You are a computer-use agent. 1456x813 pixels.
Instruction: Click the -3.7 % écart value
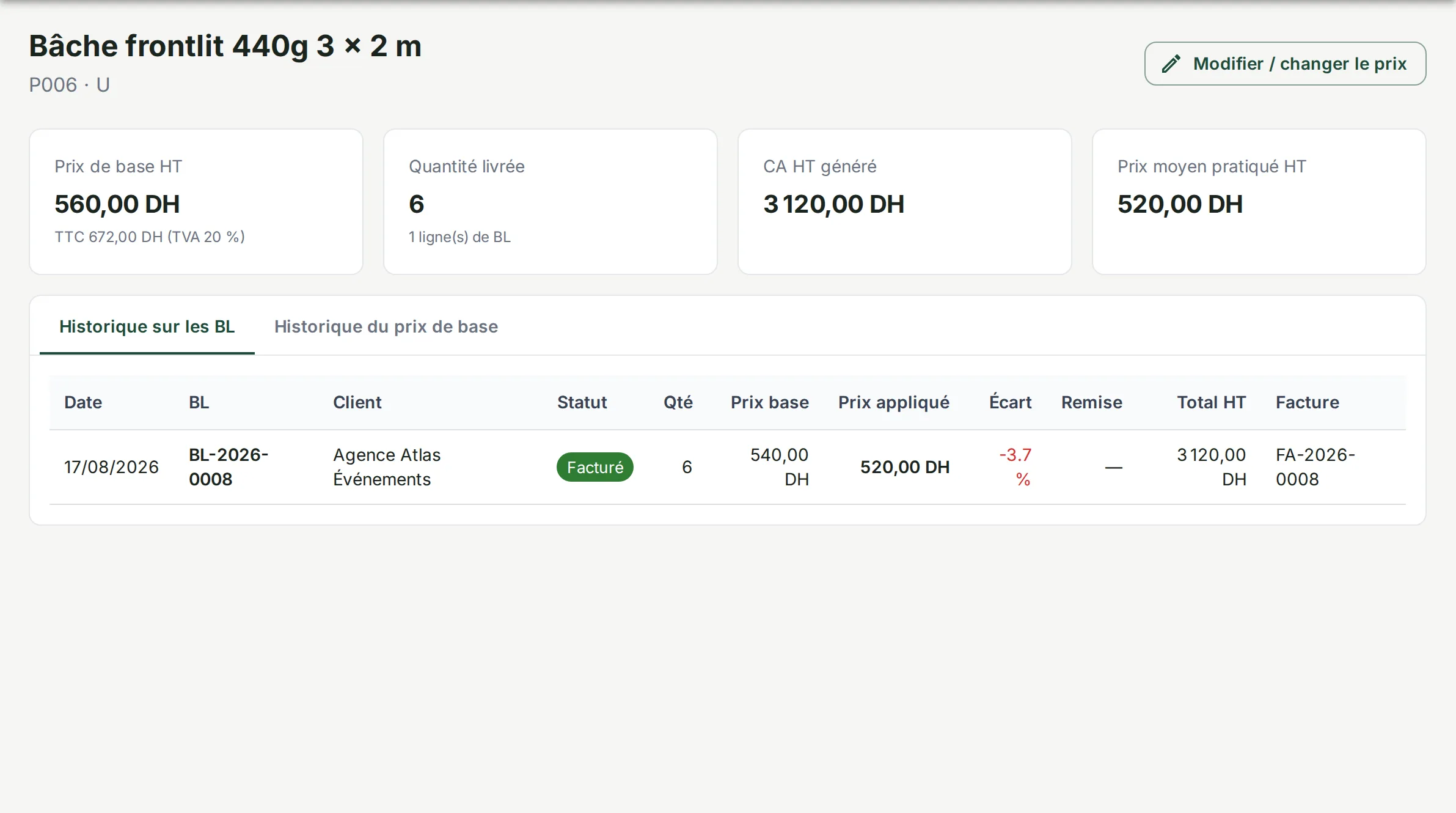point(1015,467)
